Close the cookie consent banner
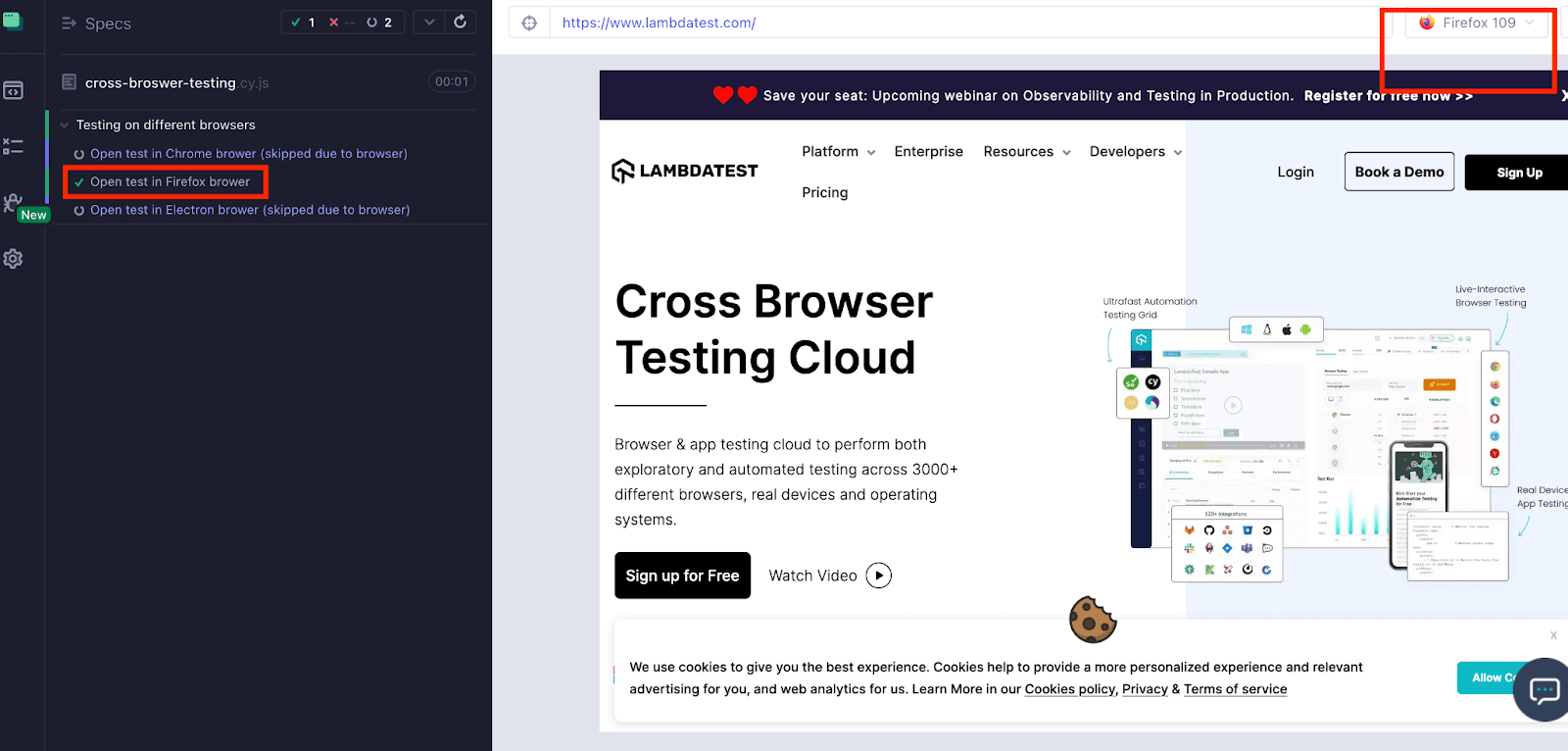 click(1553, 635)
